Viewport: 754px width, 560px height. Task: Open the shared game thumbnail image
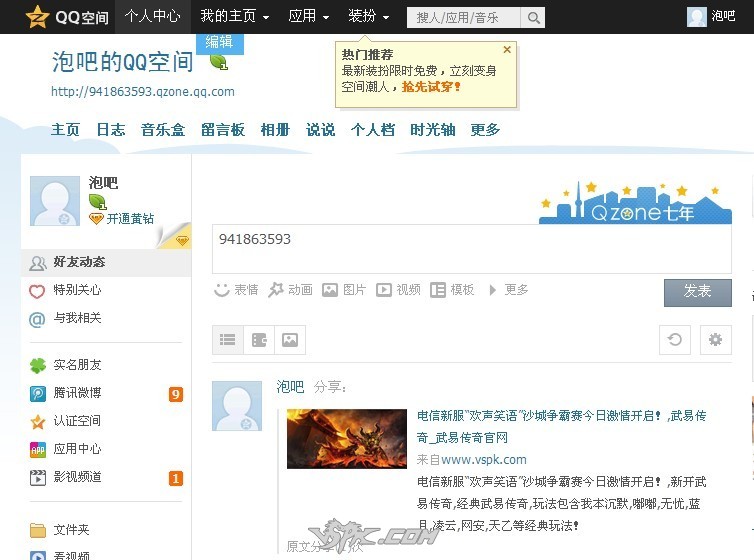tap(347, 439)
